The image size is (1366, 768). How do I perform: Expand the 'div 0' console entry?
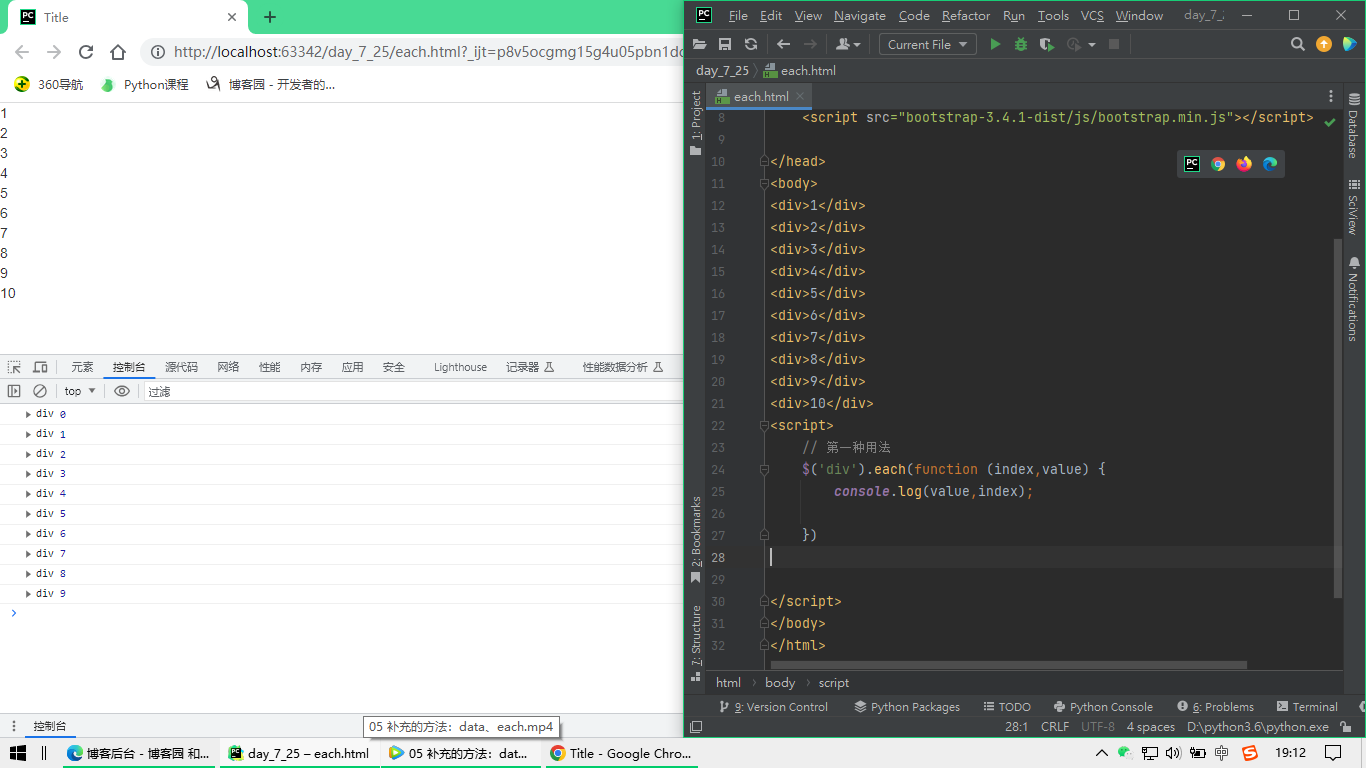point(29,414)
